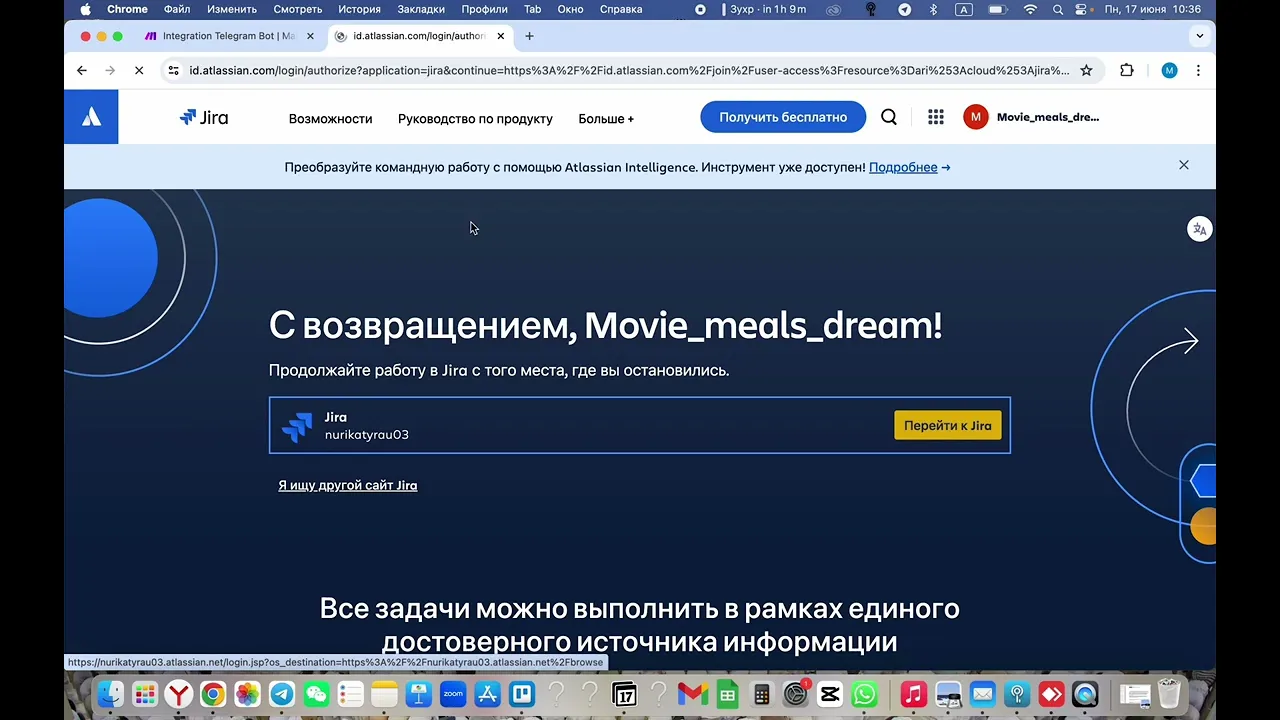Click the battery status icon
Screen dimensions: 1280x720
coord(997,9)
